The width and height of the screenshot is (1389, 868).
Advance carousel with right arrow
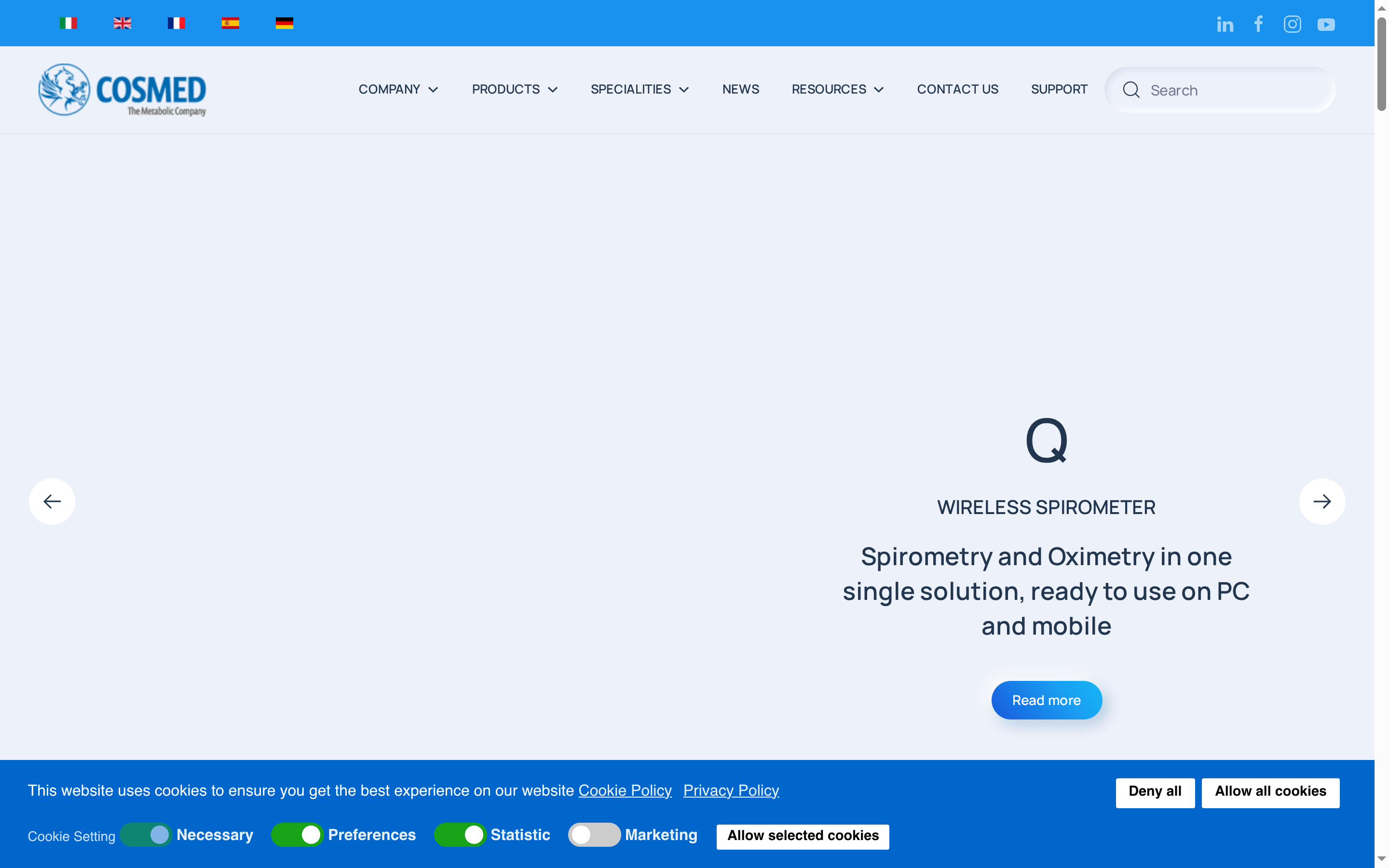coord(1322,501)
